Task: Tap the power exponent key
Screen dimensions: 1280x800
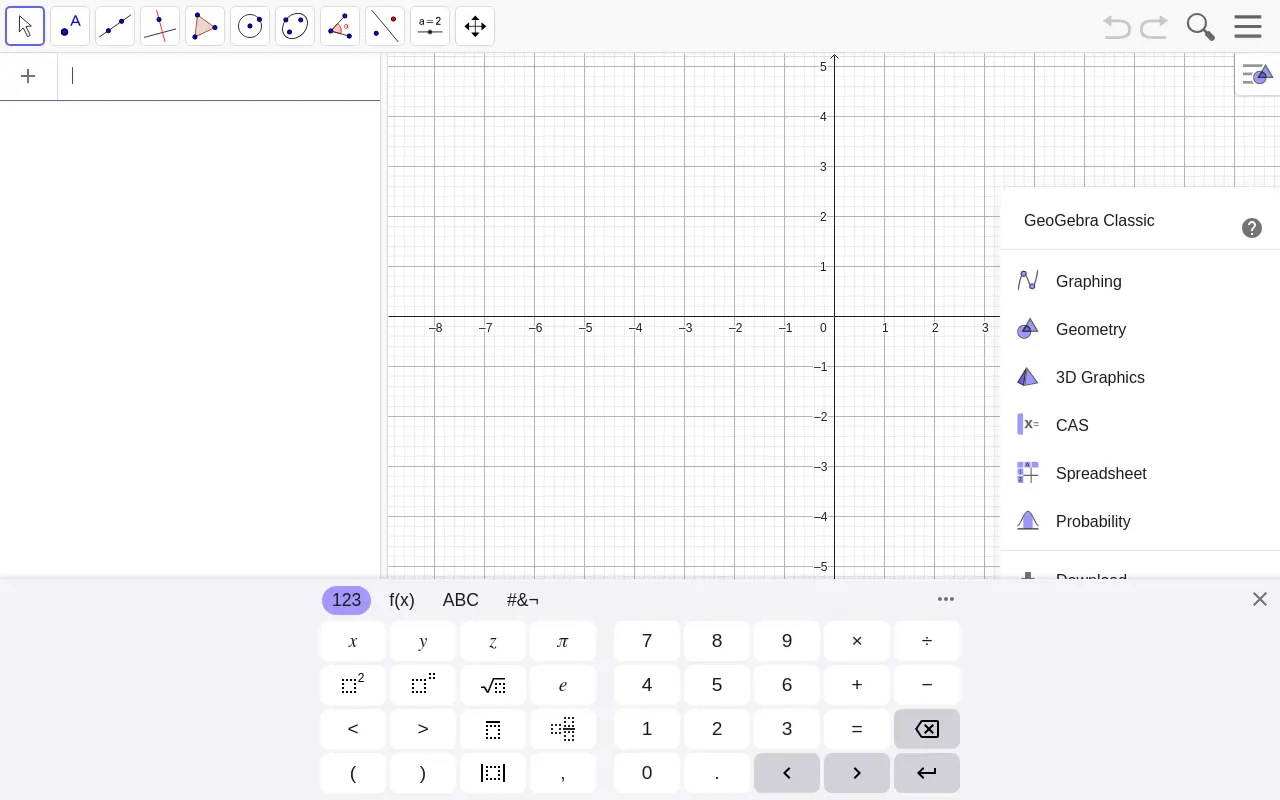Action: pos(423,685)
